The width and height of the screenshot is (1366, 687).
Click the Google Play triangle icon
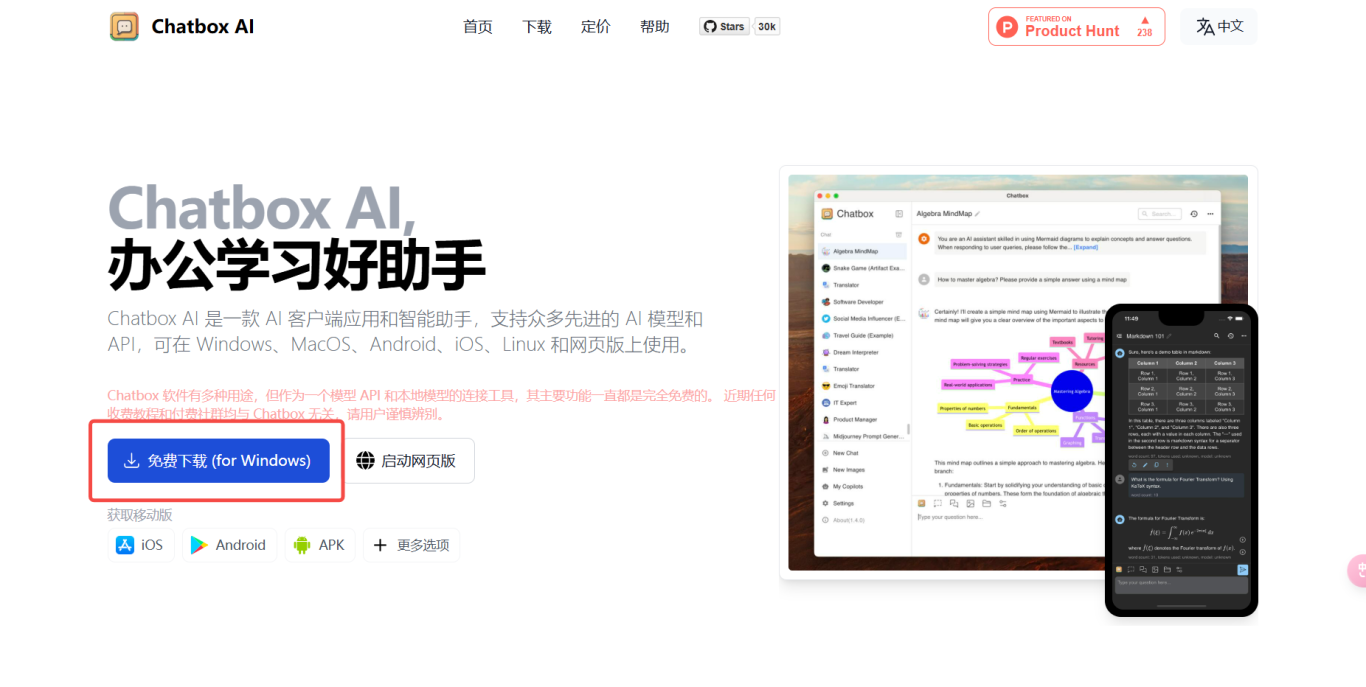pyautogui.click(x=199, y=545)
